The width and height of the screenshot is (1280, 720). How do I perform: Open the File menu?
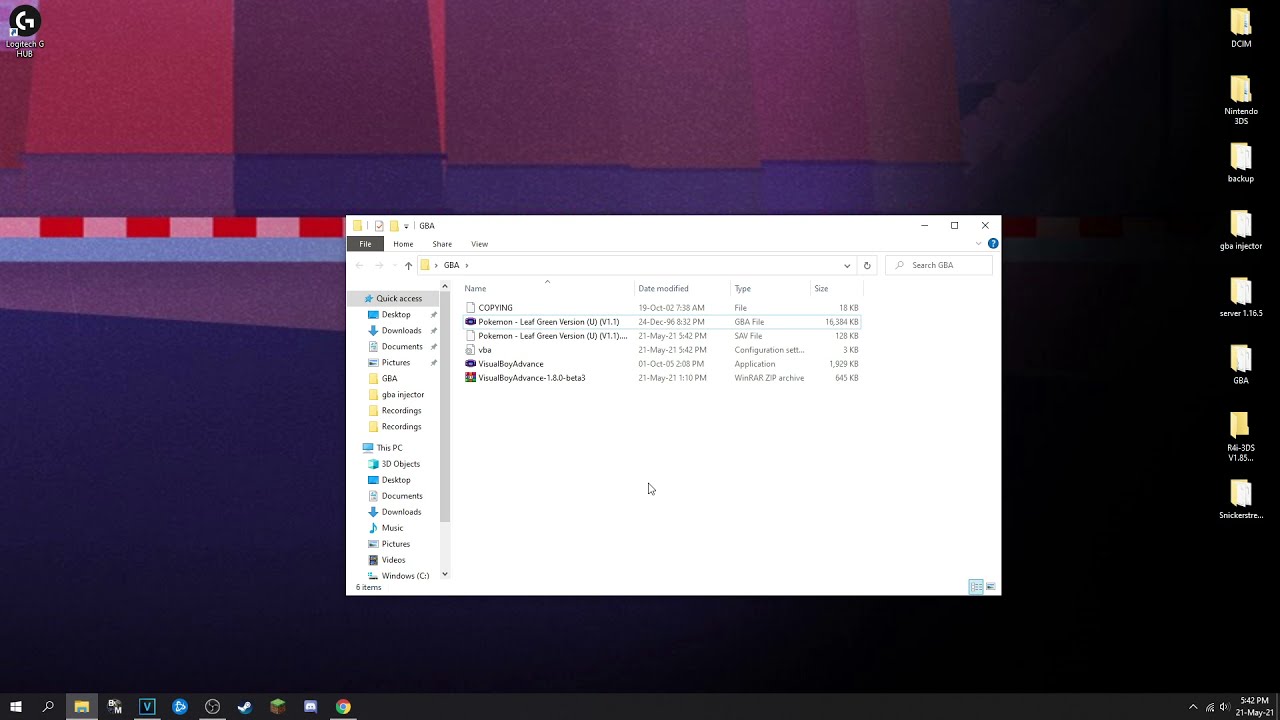click(x=365, y=244)
